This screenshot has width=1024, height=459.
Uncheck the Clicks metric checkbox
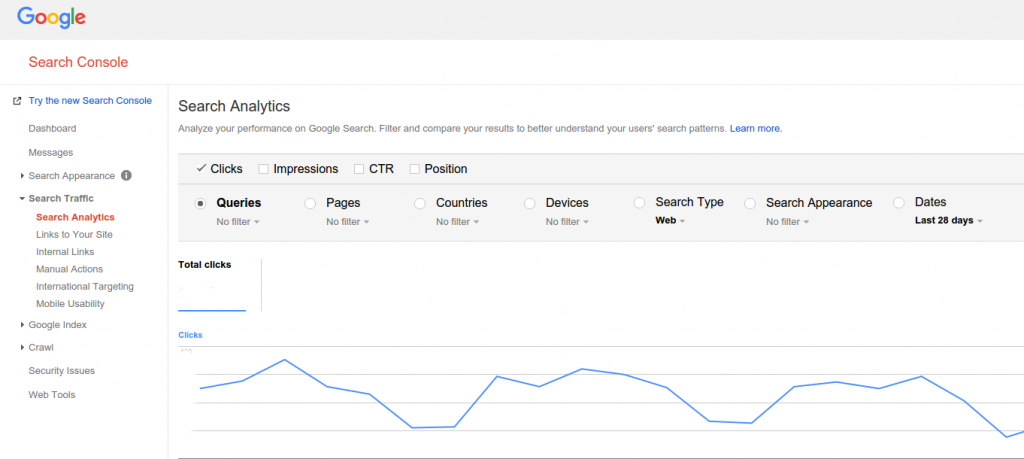click(201, 168)
